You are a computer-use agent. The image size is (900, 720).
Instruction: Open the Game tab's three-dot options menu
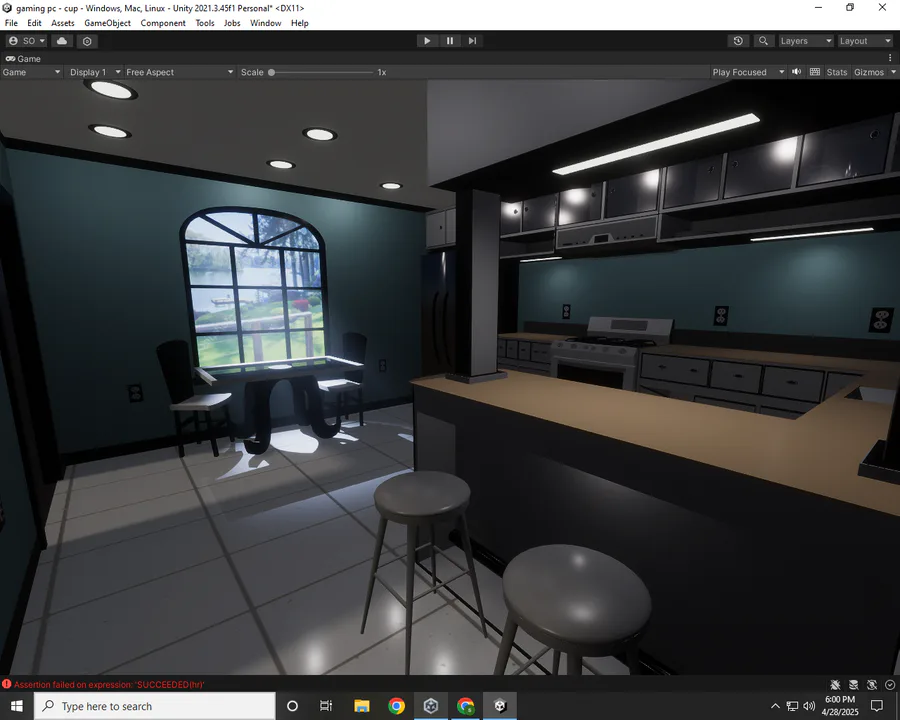[x=890, y=58]
